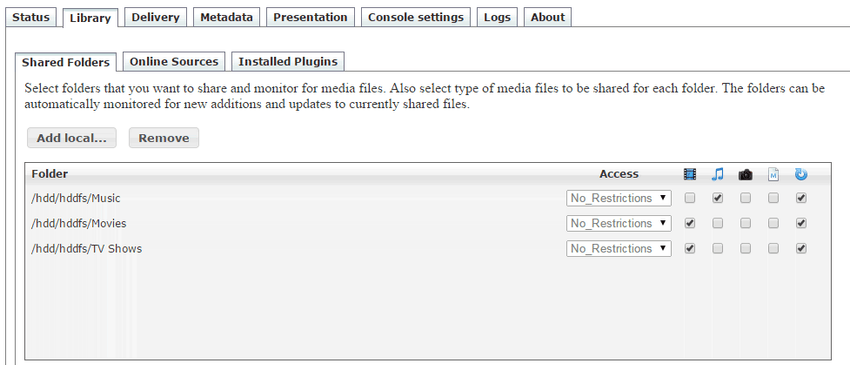
Task: Click the blue refresh monitoring column icon
Action: [x=801, y=174]
